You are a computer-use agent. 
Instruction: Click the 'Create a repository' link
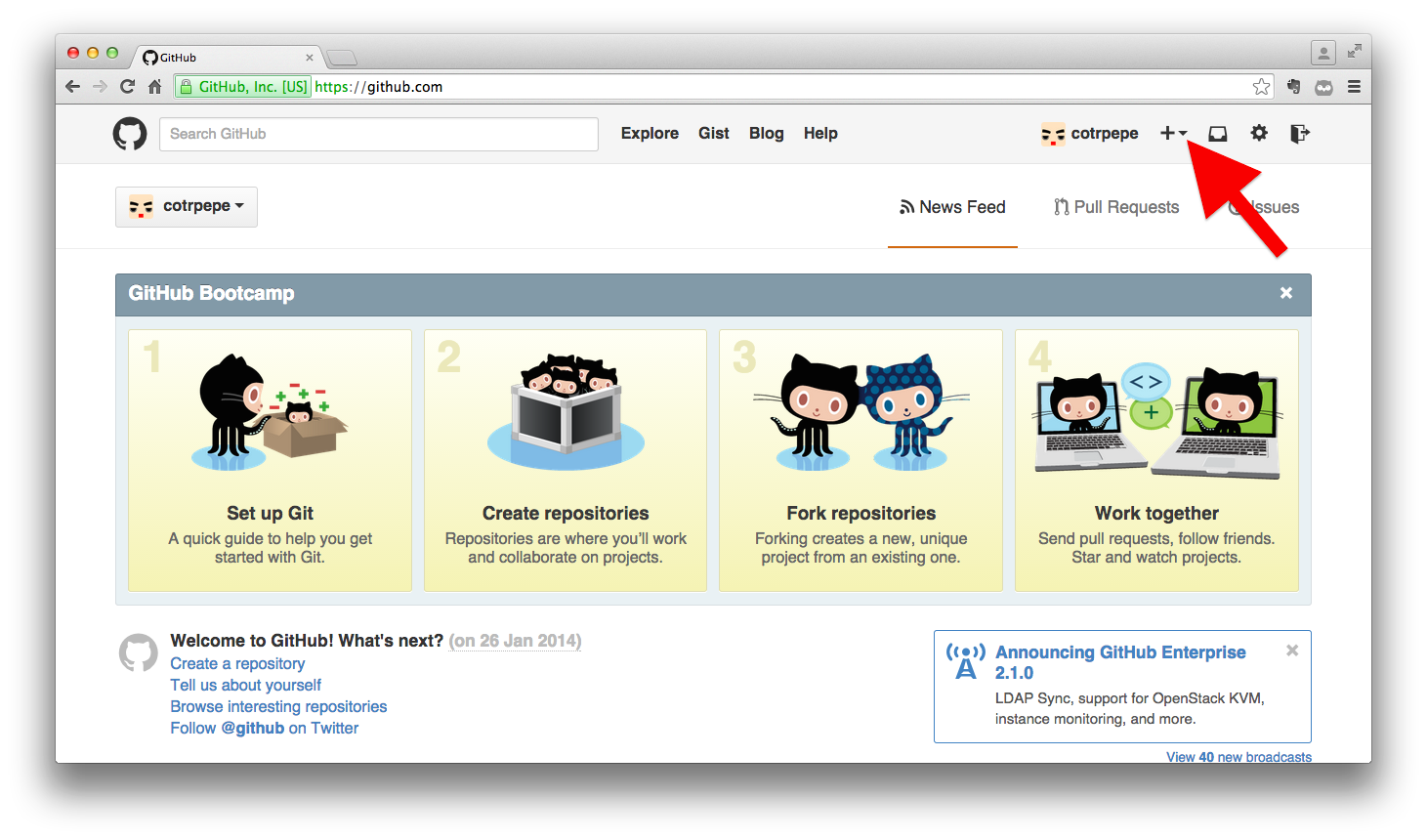click(x=236, y=663)
